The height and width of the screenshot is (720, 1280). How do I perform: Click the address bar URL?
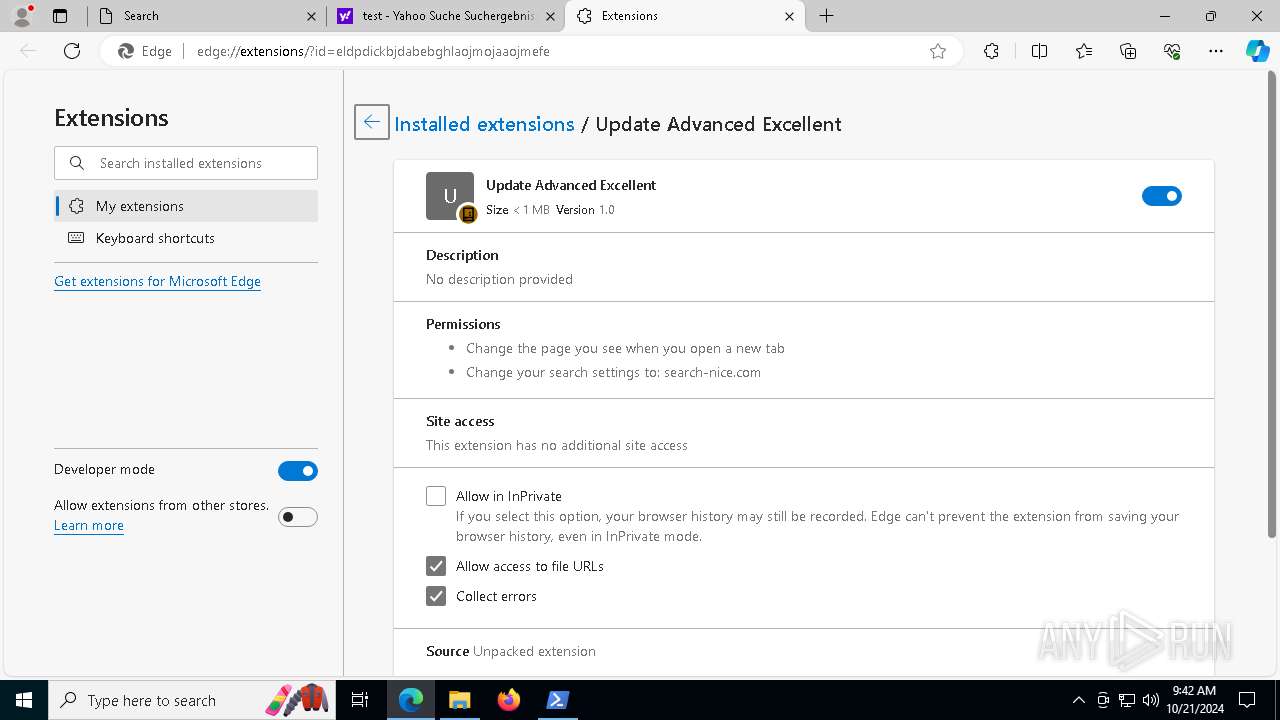pos(373,51)
